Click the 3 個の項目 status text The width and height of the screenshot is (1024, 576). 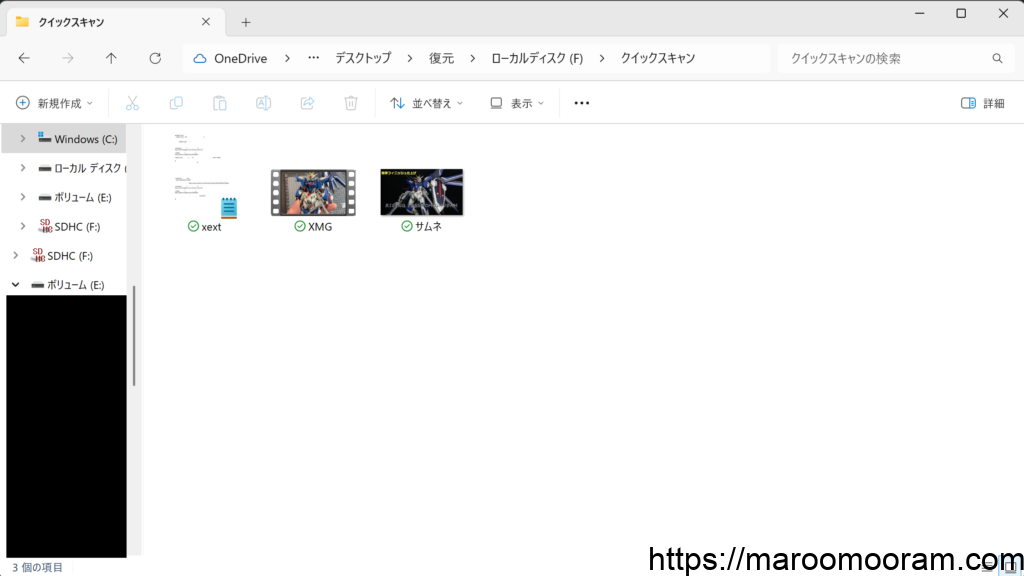37,568
